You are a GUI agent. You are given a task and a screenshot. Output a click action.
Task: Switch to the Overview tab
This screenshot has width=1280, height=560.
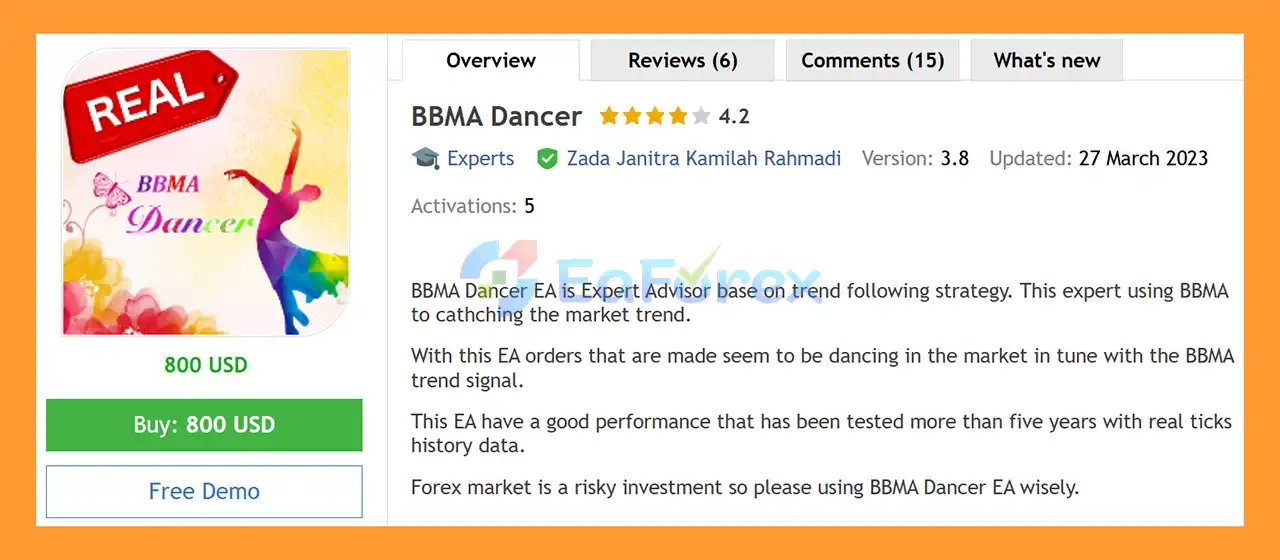pyautogui.click(x=491, y=60)
